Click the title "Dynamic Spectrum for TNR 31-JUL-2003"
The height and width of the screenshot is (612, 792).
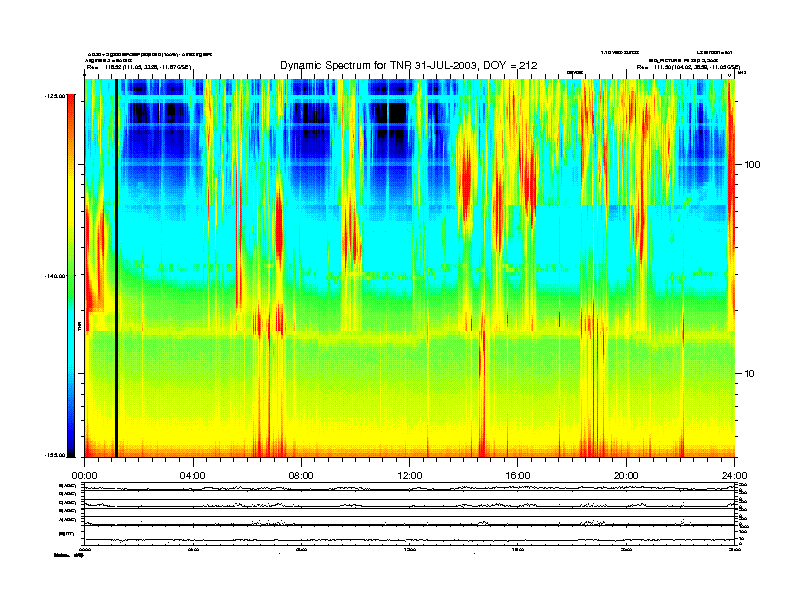(x=380, y=65)
